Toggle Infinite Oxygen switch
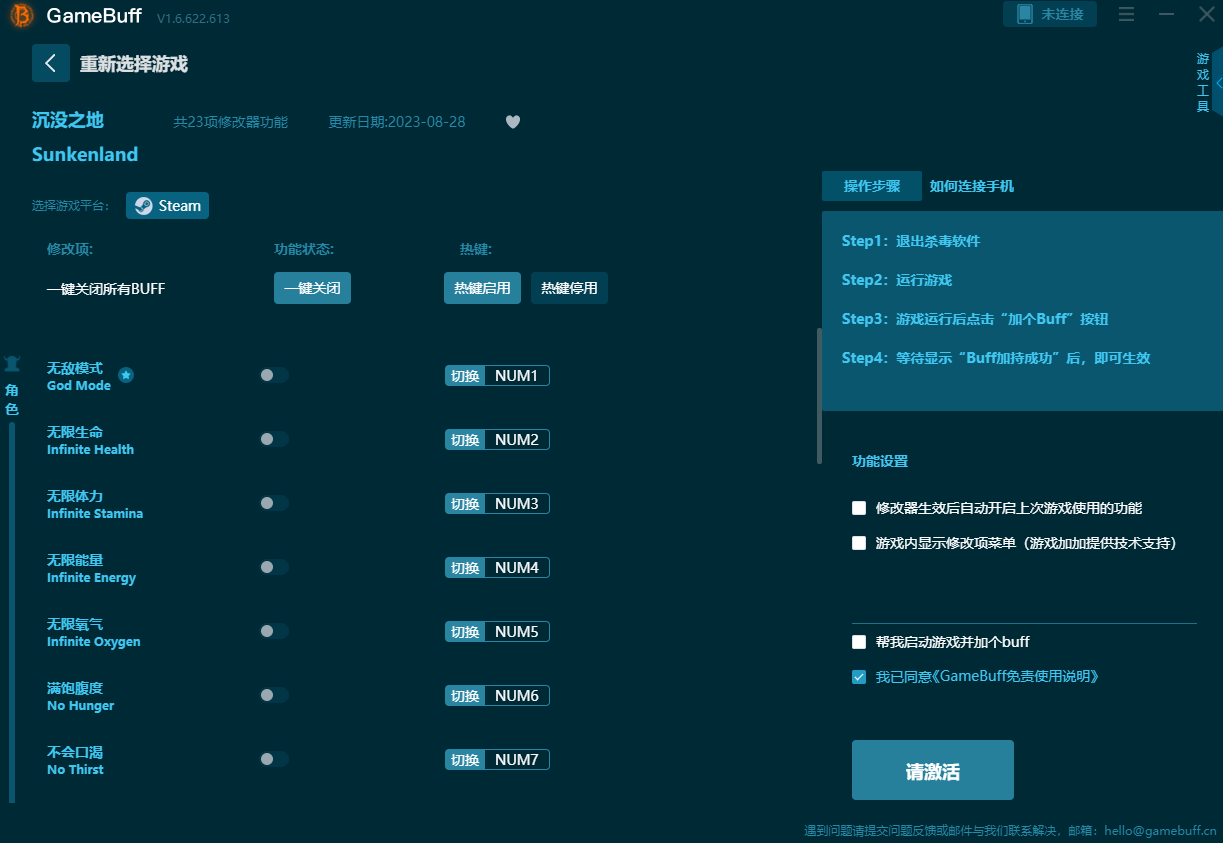The height and width of the screenshot is (843, 1223). (274, 631)
